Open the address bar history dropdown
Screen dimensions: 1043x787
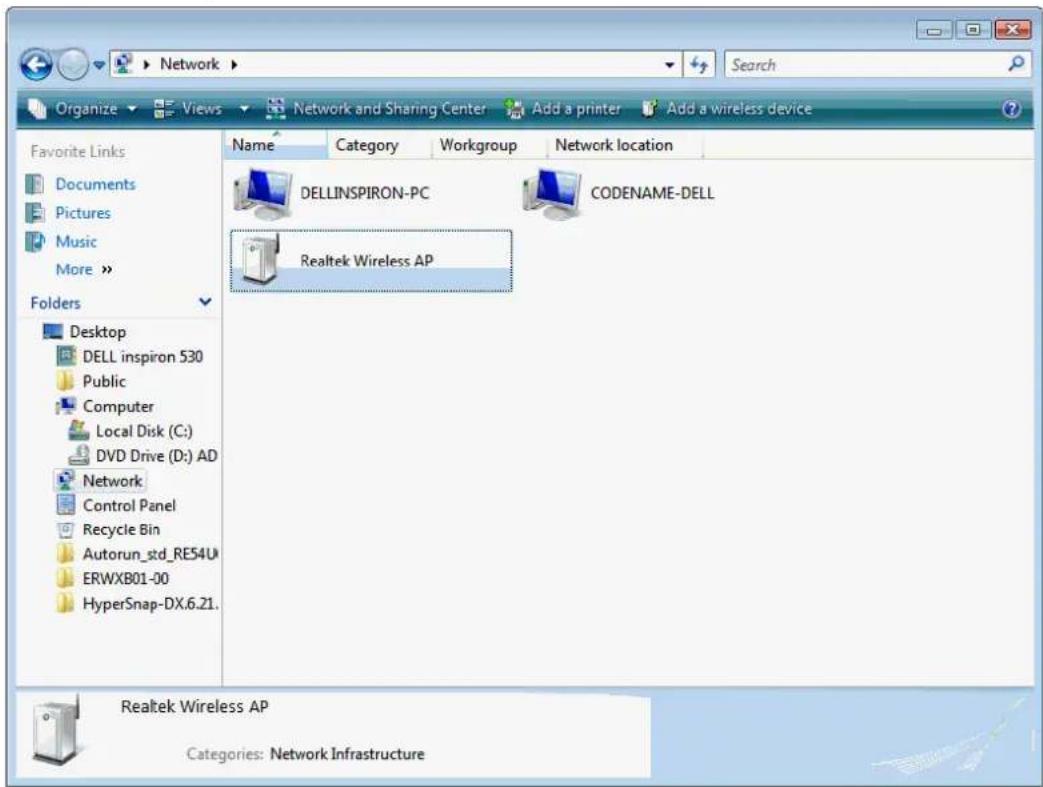click(x=669, y=65)
